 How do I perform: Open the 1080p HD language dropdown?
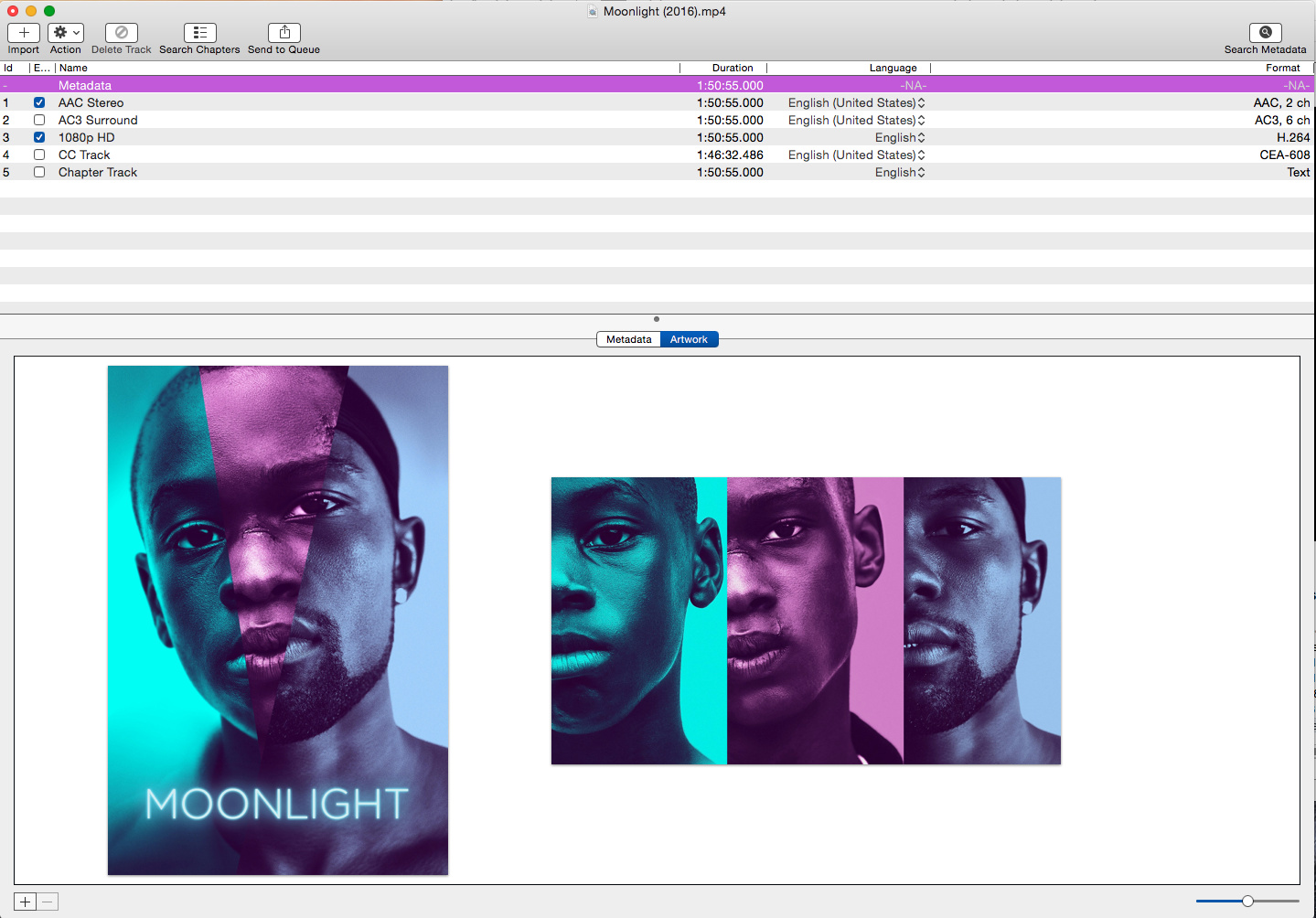pos(900,138)
